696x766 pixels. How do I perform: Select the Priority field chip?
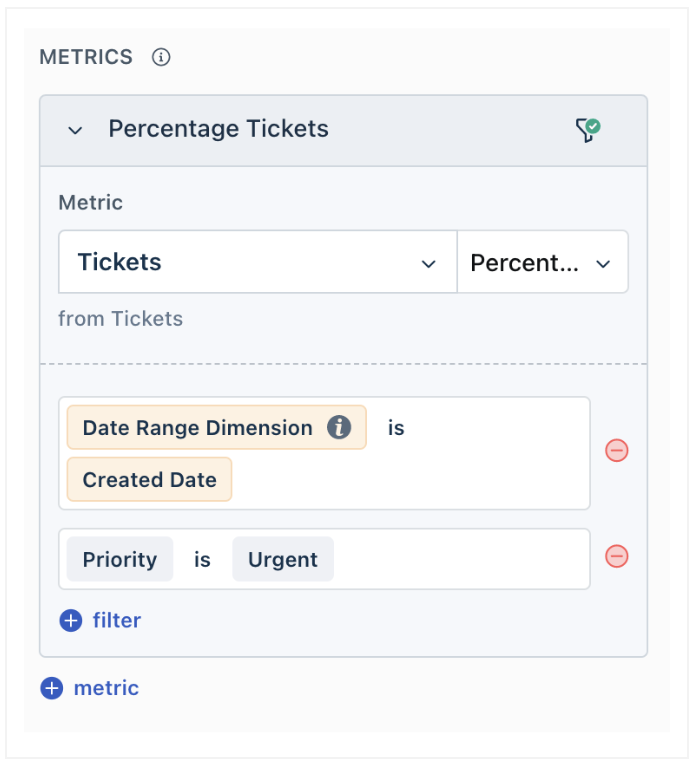pos(120,560)
